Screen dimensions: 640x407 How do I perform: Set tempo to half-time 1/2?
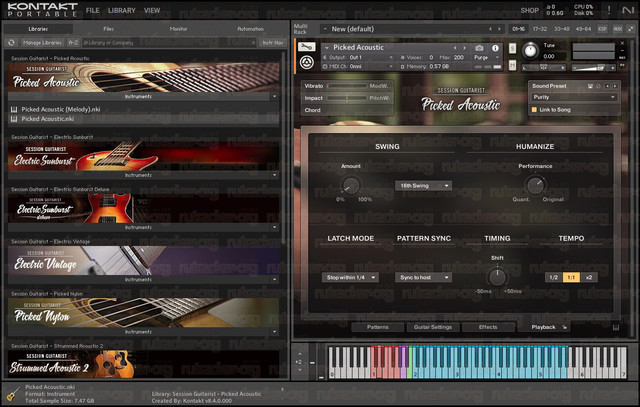coord(553,277)
